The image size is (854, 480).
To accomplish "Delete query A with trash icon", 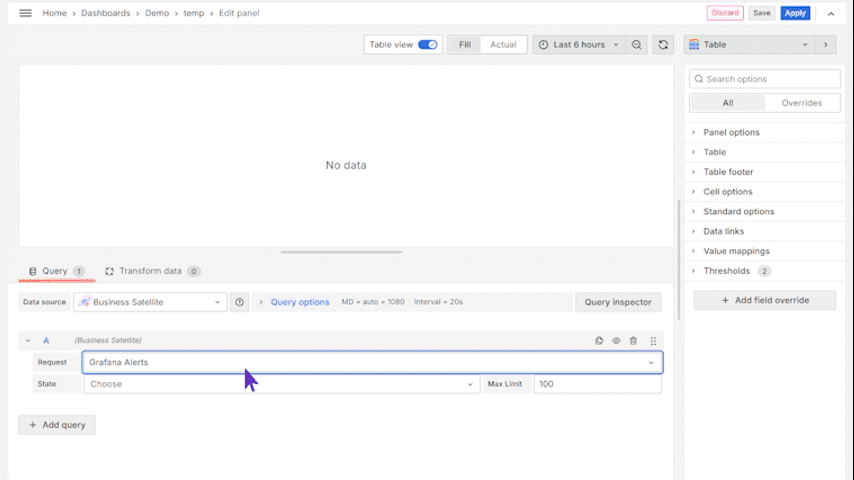I will [633, 341].
